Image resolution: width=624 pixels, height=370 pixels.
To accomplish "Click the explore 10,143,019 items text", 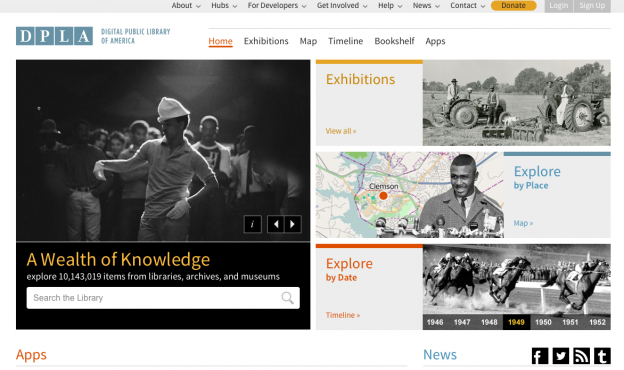I will [x=153, y=277].
